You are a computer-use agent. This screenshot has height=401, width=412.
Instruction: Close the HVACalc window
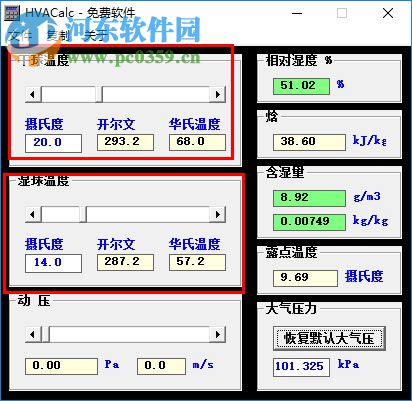[388, 13]
